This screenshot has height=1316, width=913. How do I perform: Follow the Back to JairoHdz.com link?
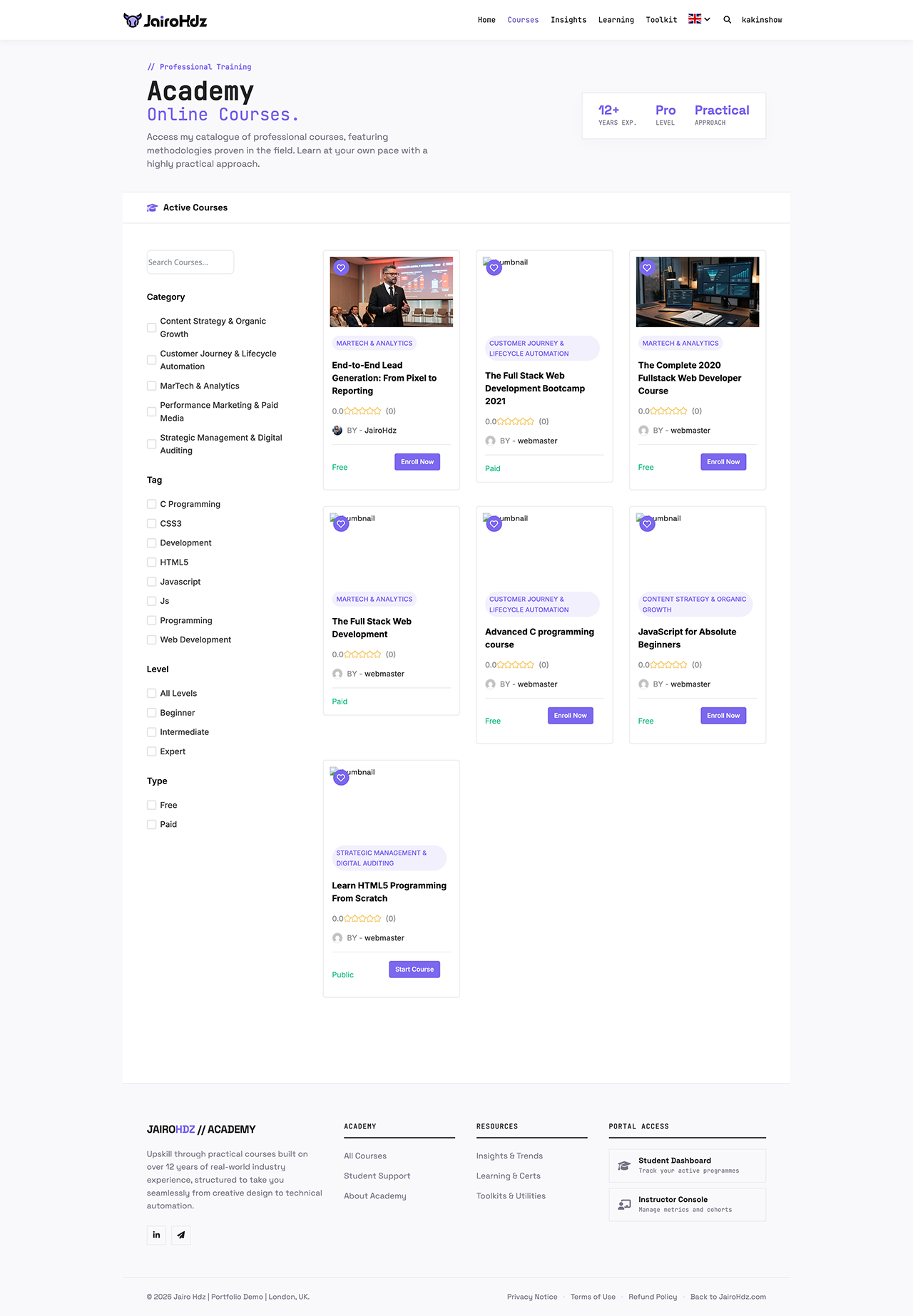[728, 1297]
